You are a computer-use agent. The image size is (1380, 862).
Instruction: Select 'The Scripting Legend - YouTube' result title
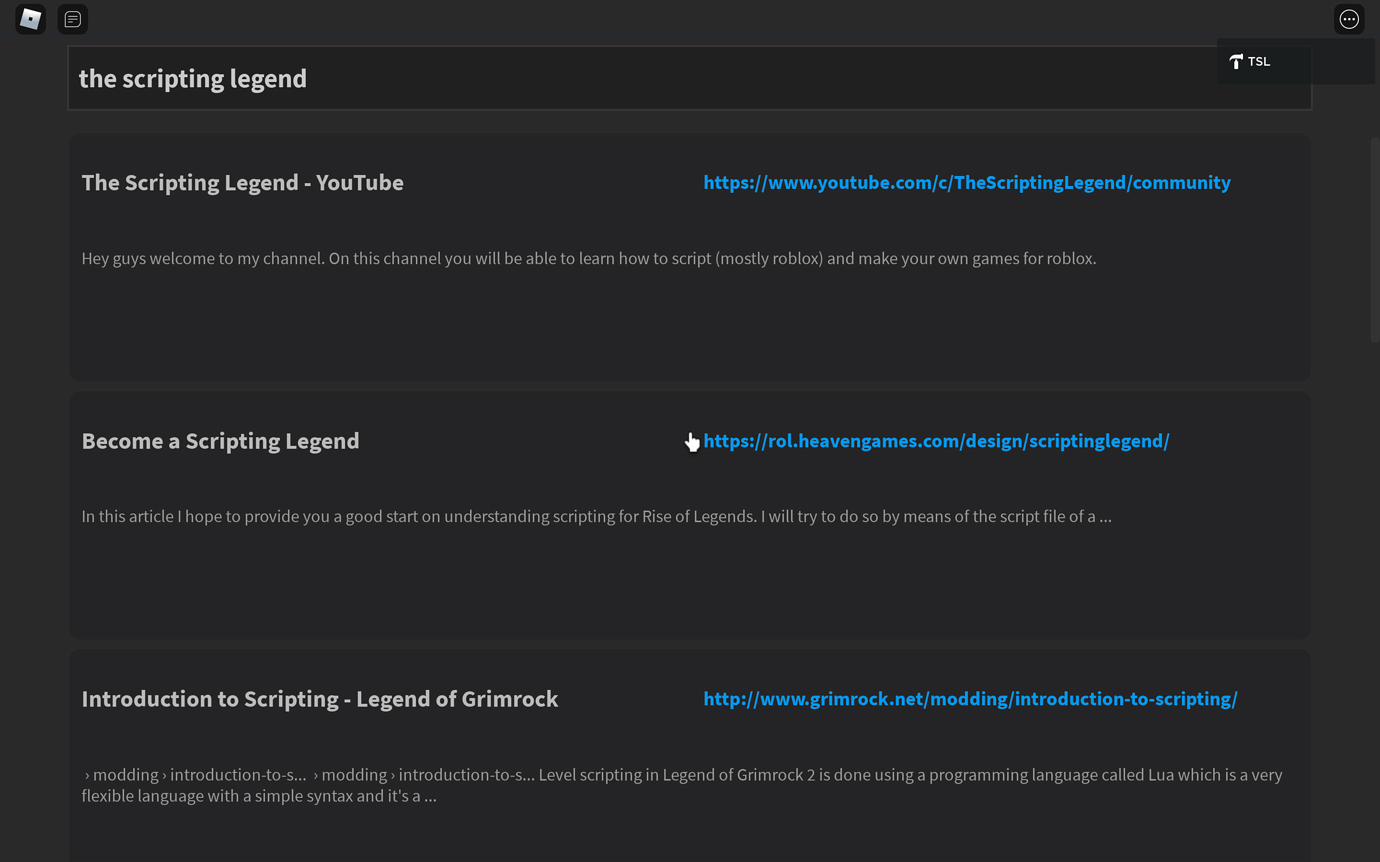pos(242,182)
